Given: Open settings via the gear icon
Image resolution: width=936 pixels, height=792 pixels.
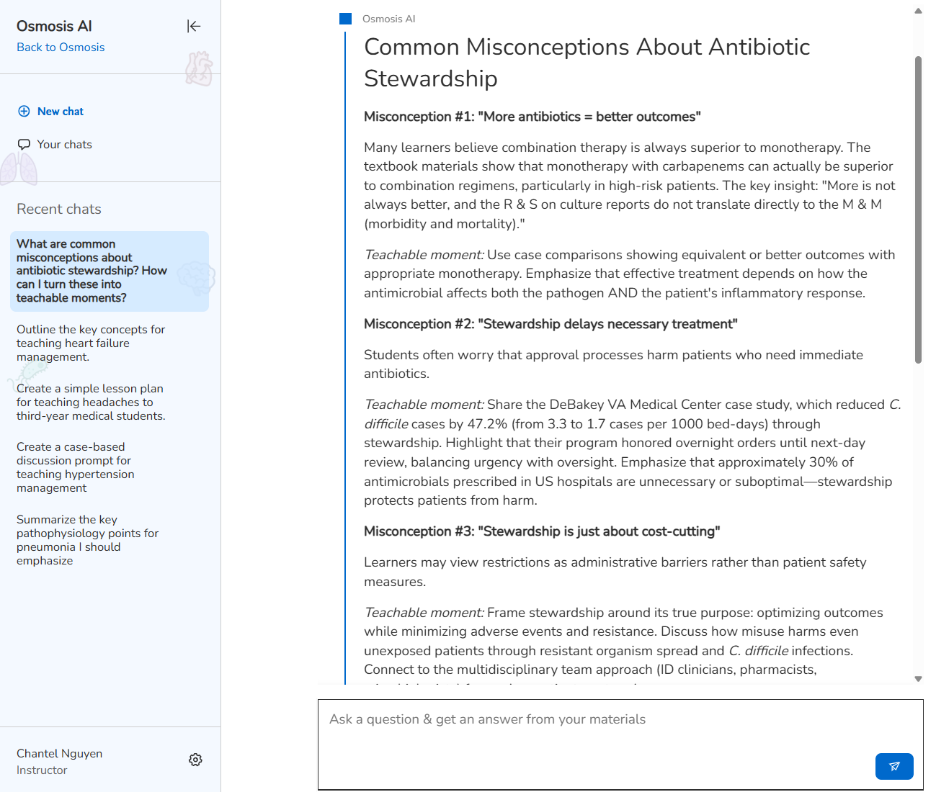Looking at the screenshot, I should [x=195, y=760].
